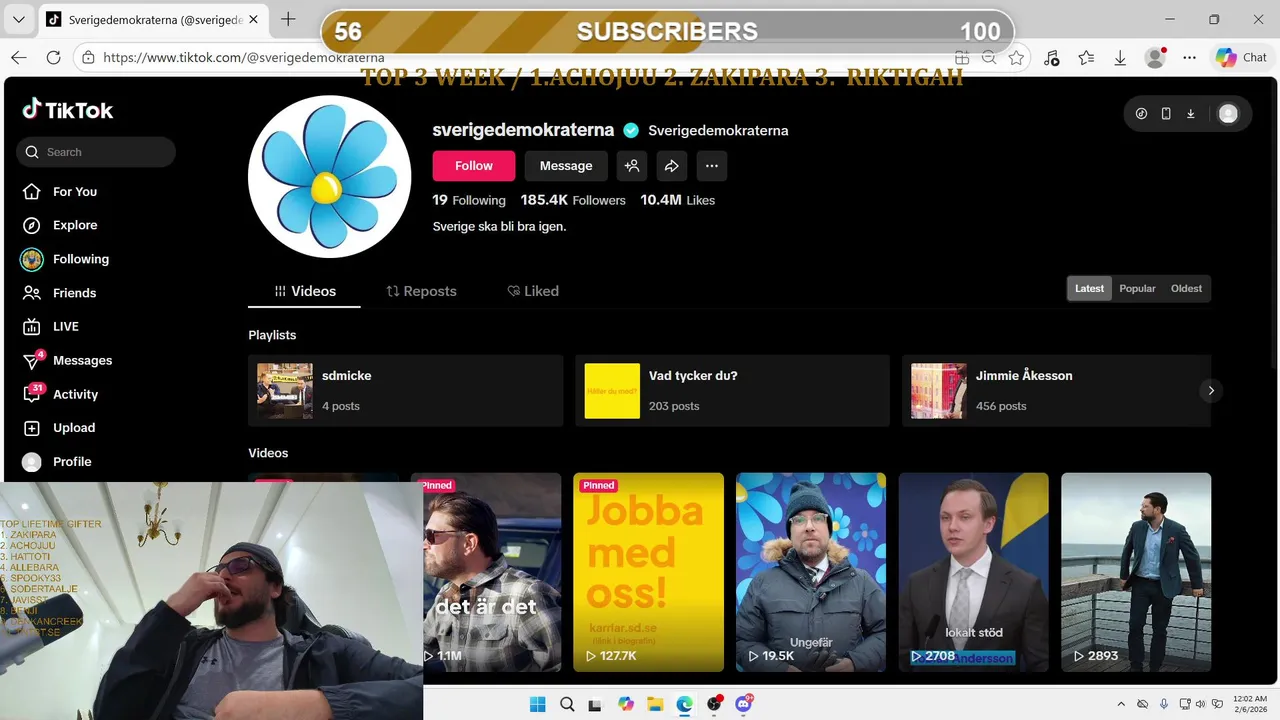This screenshot has height=720, width=1280.
Task: Click the sverigedemokraterna profile picture
Action: pyautogui.click(x=330, y=178)
